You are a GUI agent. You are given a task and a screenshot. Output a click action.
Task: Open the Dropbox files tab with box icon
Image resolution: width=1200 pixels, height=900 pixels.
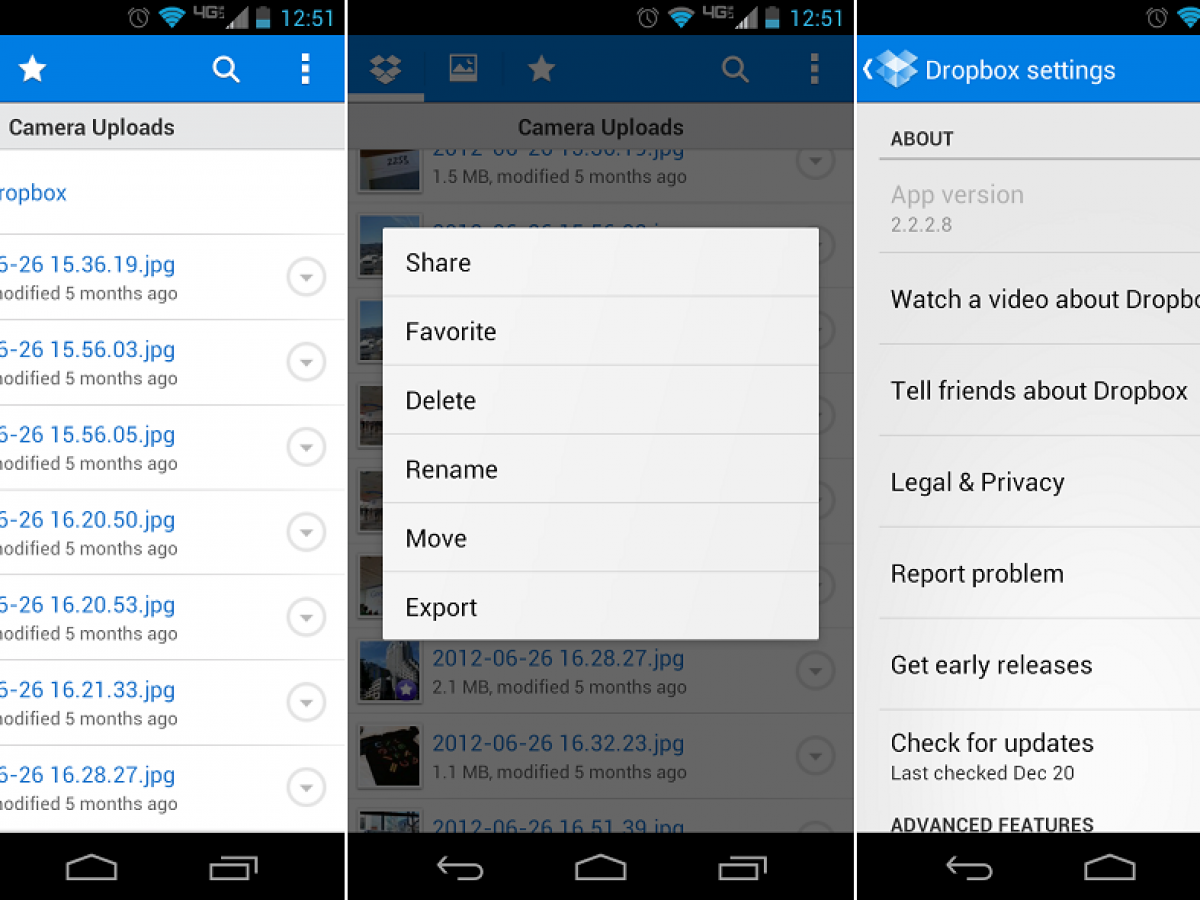pos(385,69)
